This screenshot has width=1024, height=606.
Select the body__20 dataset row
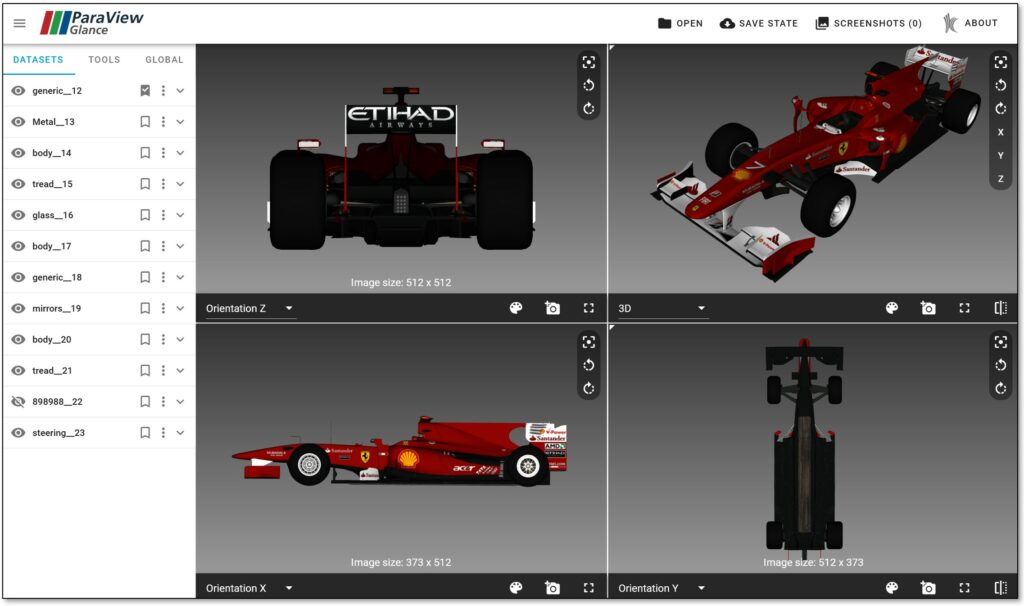tap(99, 340)
